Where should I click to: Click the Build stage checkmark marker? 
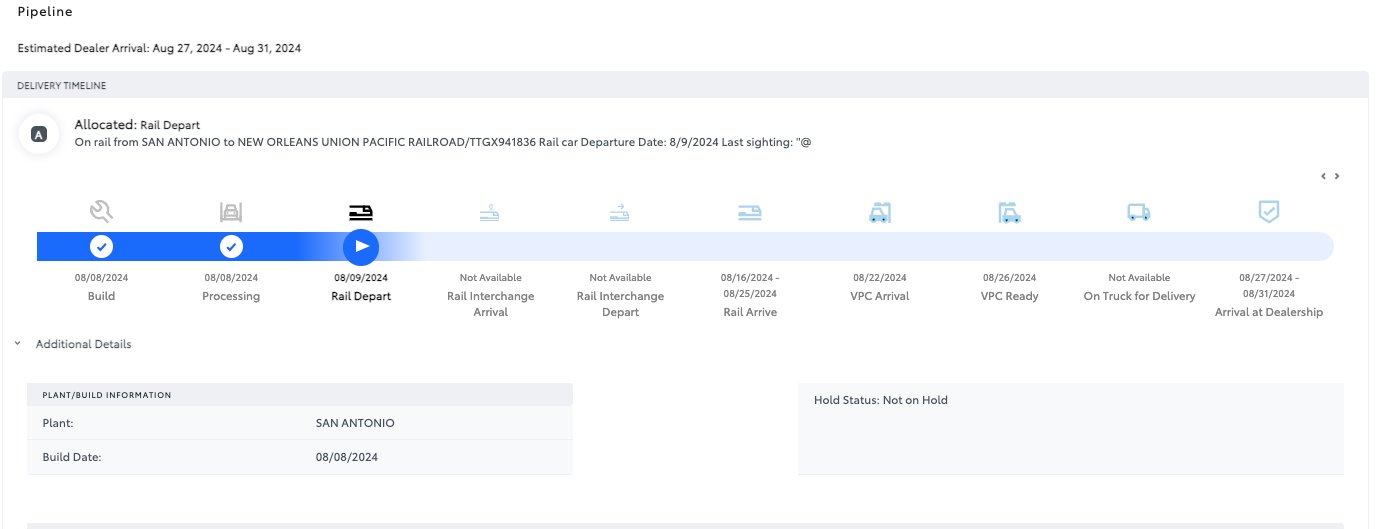pos(102,246)
